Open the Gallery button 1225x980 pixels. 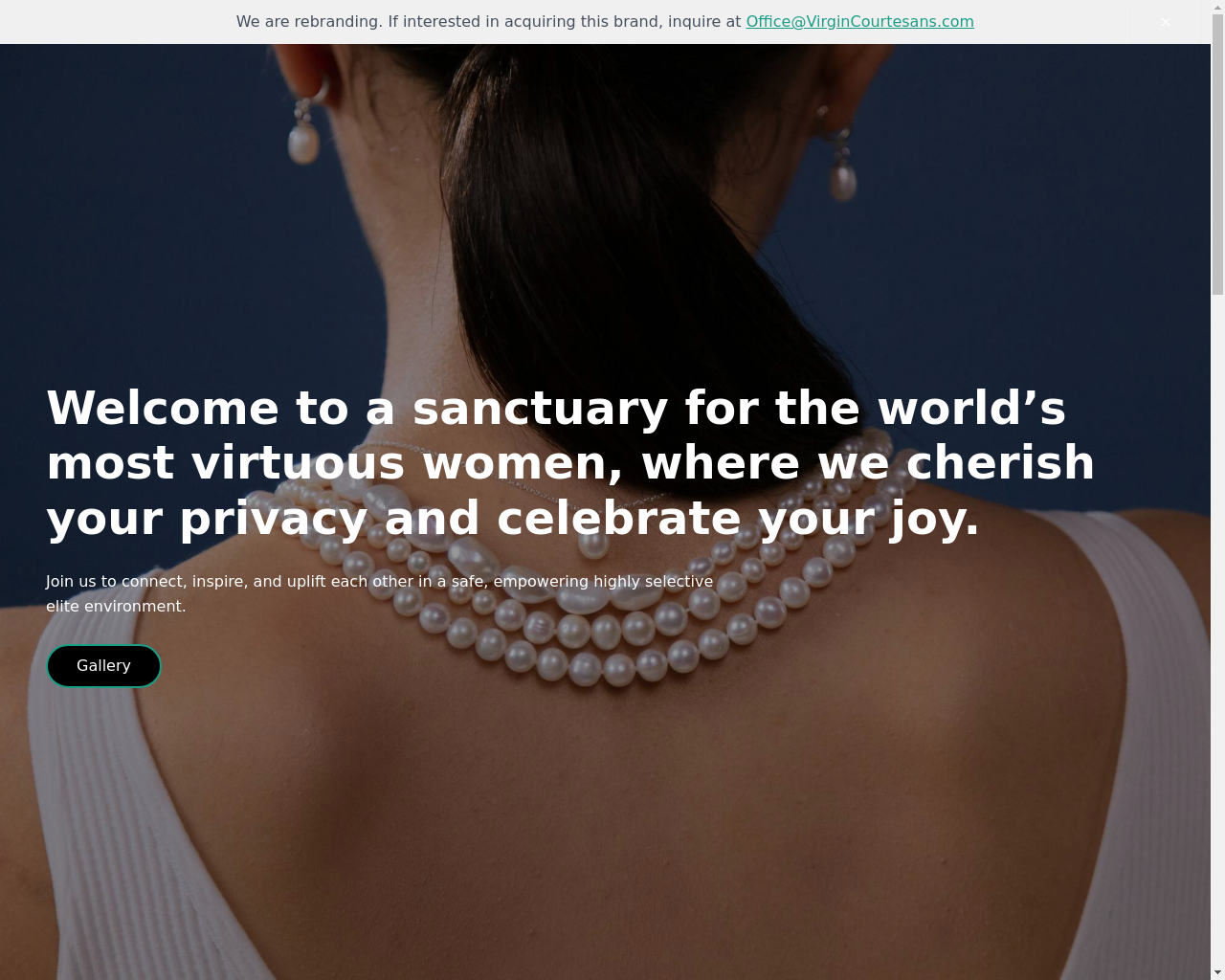[x=103, y=666]
